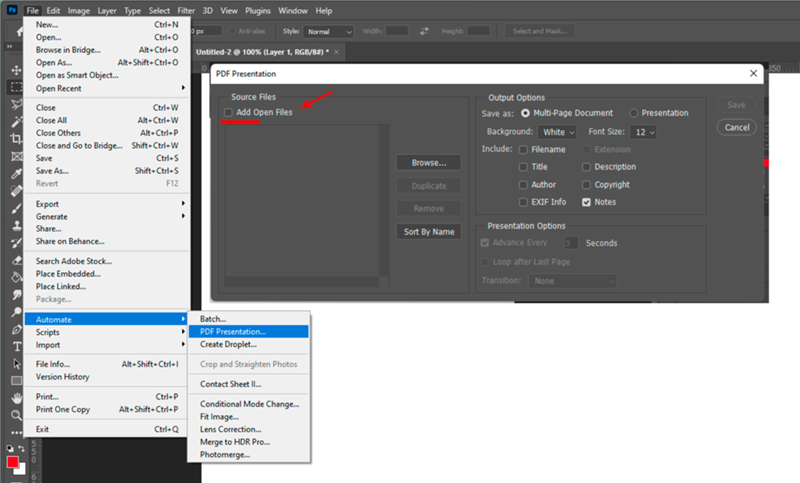
Task: Click the Cancel button in PDF Presentation
Action: tap(737, 128)
